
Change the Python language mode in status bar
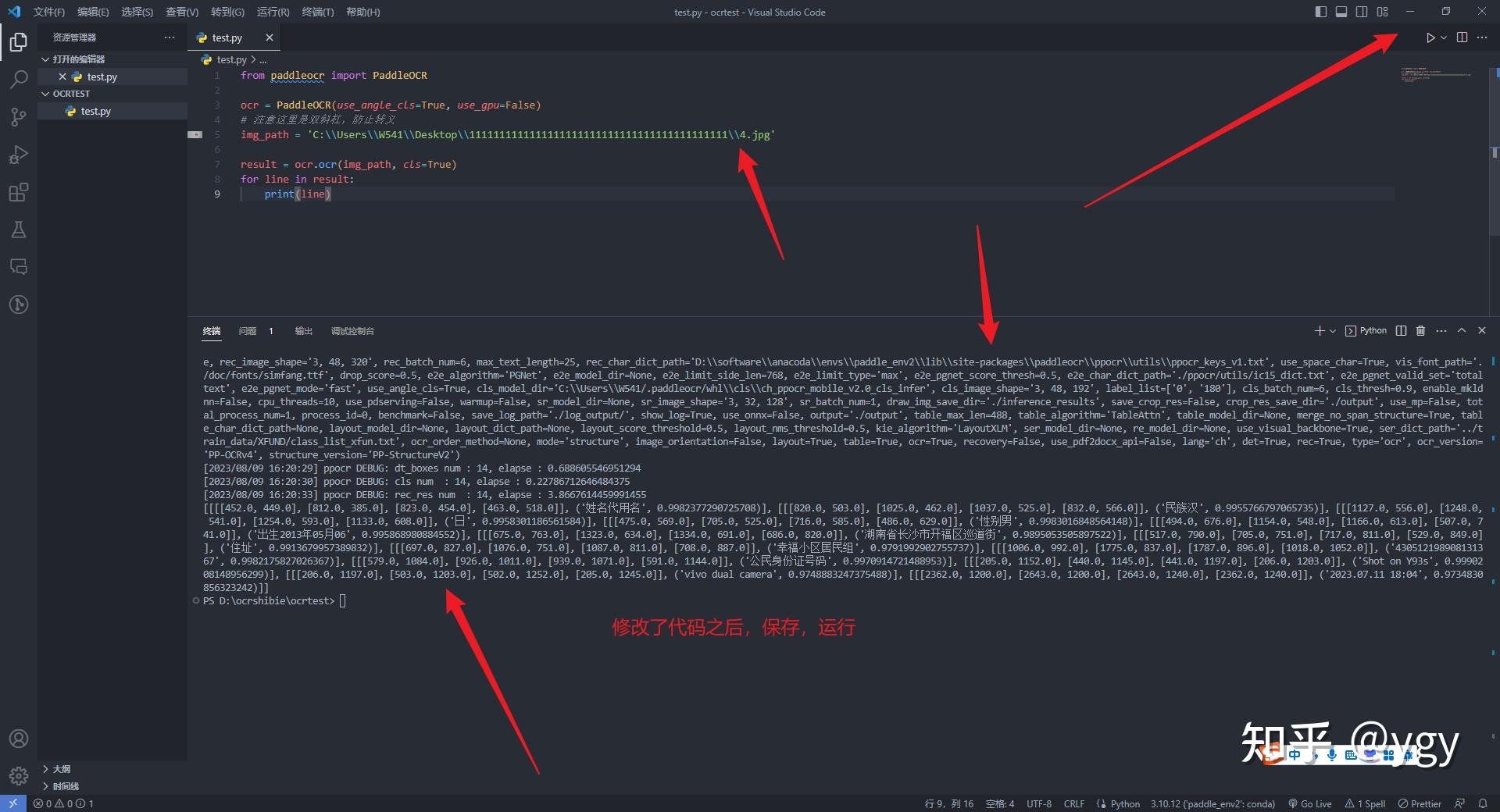1125,803
